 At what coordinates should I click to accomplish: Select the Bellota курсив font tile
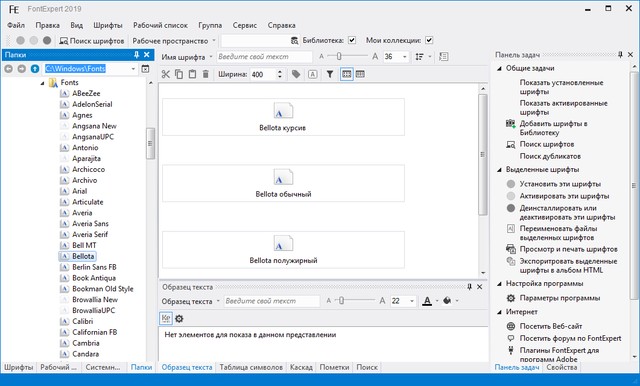pyautogui.click(x=283, y=117)
